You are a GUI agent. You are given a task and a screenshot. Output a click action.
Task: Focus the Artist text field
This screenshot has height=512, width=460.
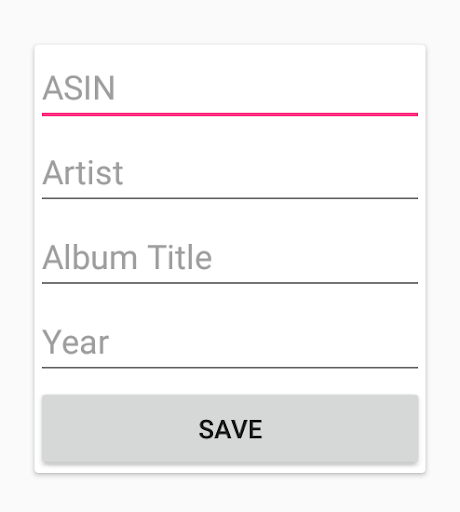[230, 173]
